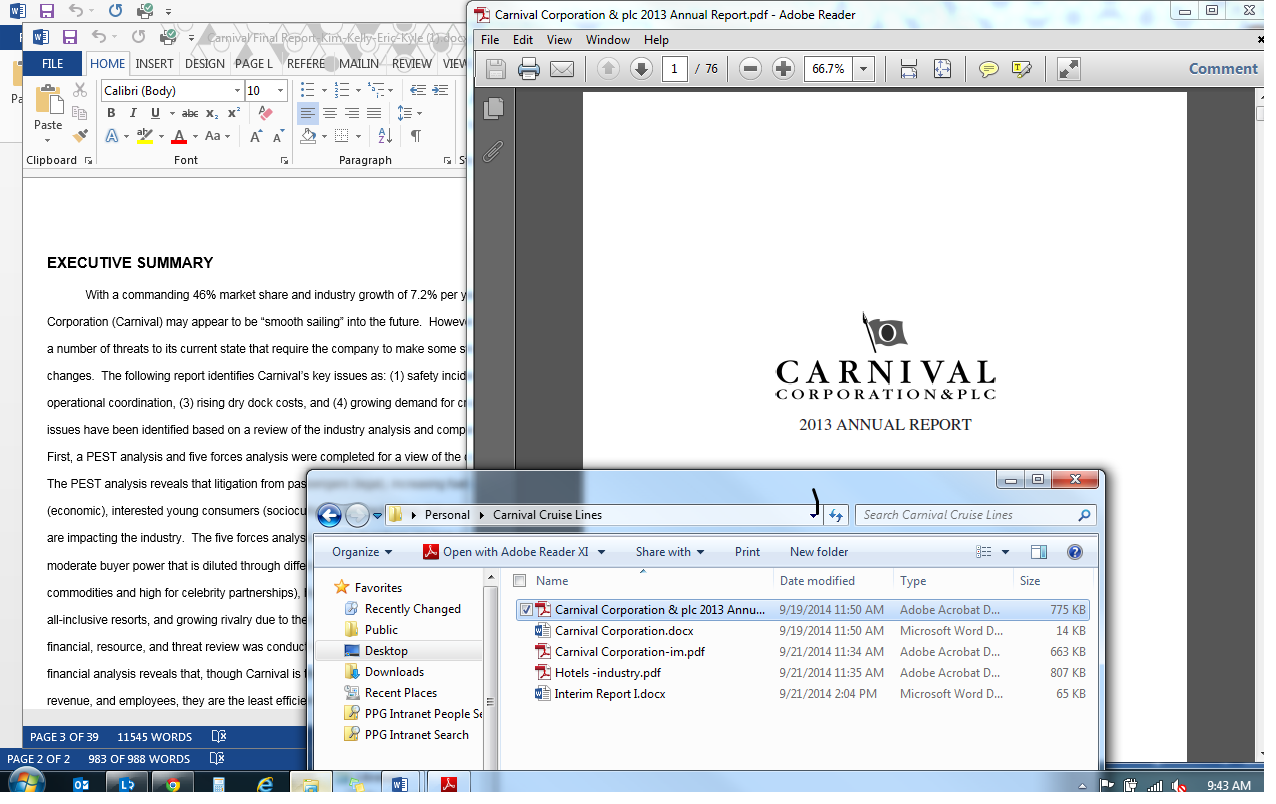Open the attachments paperclip panel
This screenshot has width=1276, height=804.
pos(494,151)
